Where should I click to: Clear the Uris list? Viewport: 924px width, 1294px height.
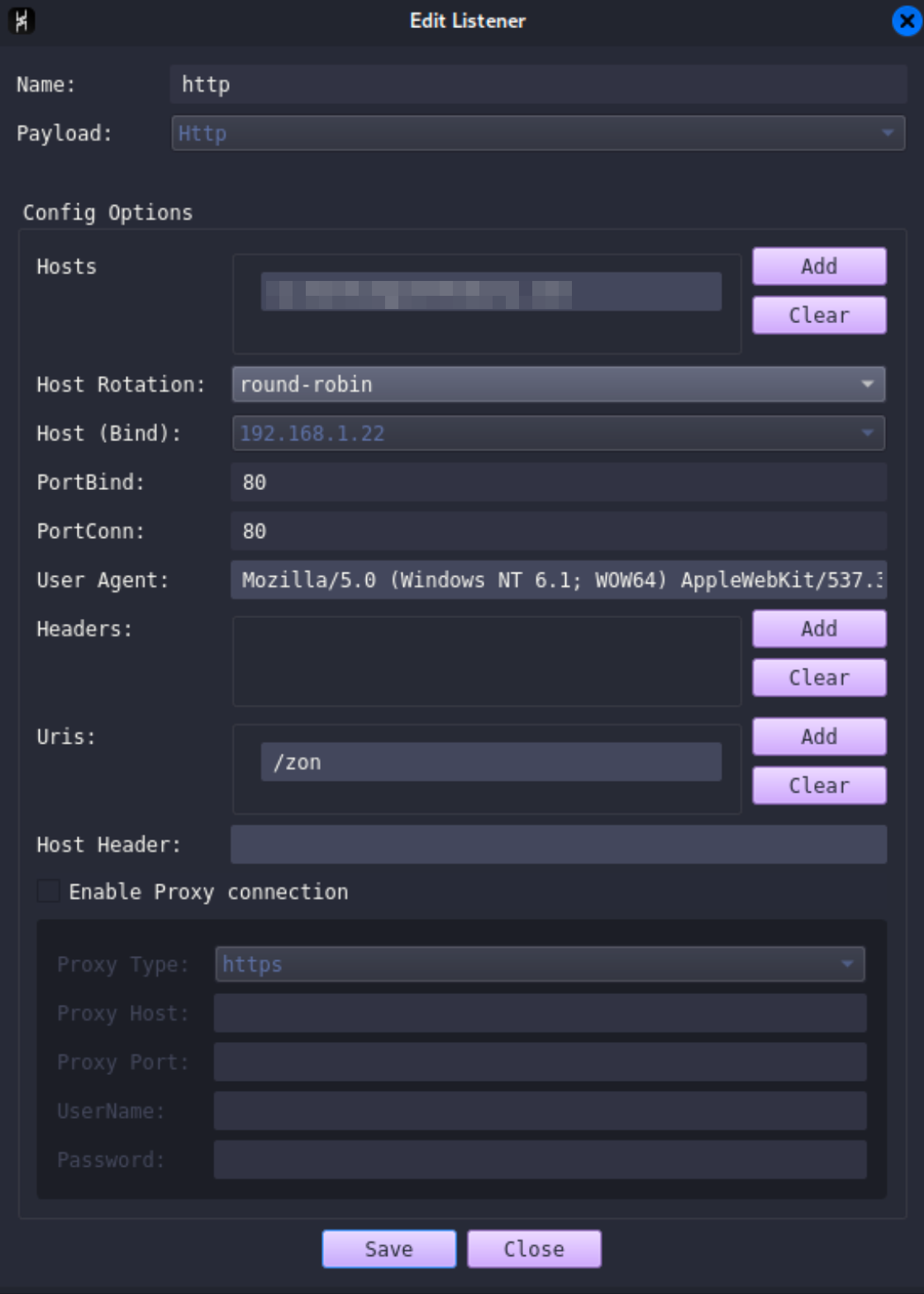click(819, 785)
